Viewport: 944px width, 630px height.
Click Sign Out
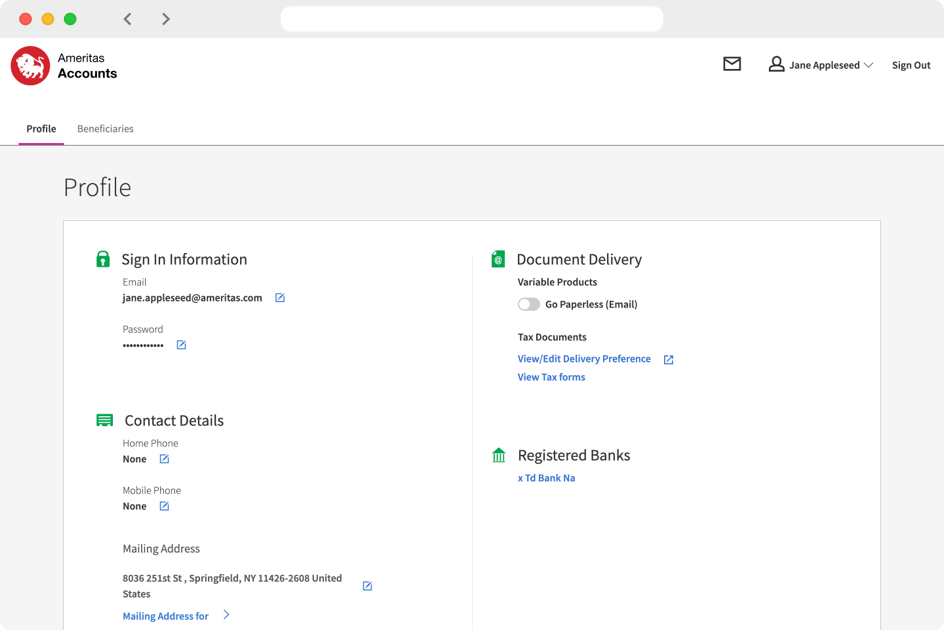910,64
